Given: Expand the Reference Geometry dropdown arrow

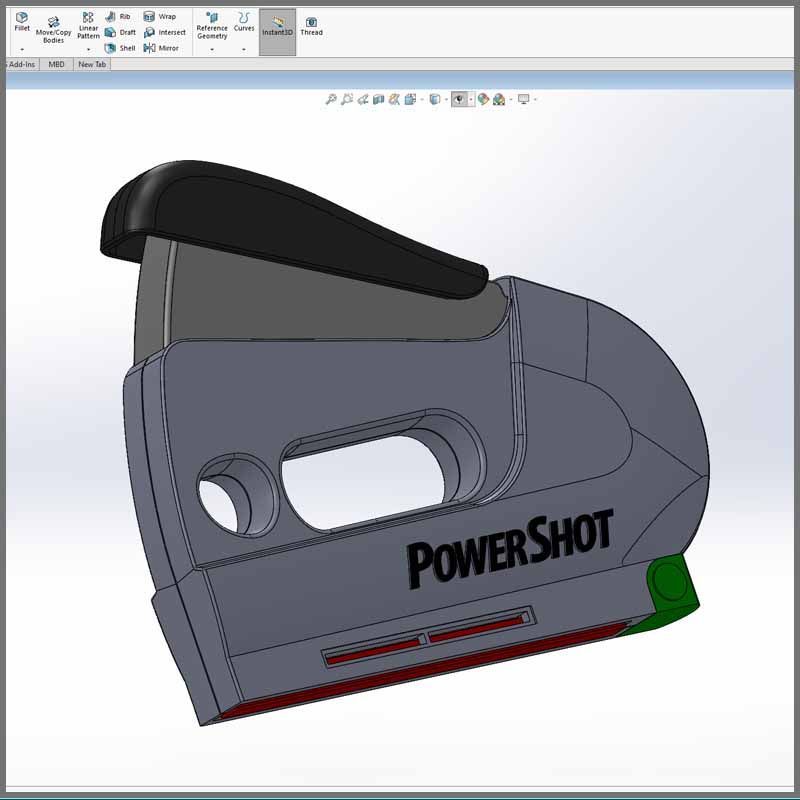Looking at the screenshot, I should point(212,49).
